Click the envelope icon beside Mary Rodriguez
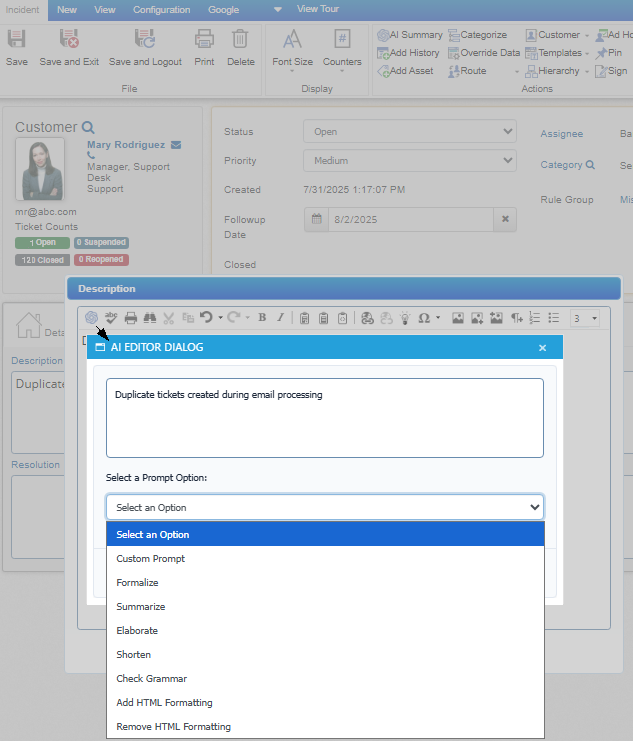633x741 pixels. [x=176, y=145]
